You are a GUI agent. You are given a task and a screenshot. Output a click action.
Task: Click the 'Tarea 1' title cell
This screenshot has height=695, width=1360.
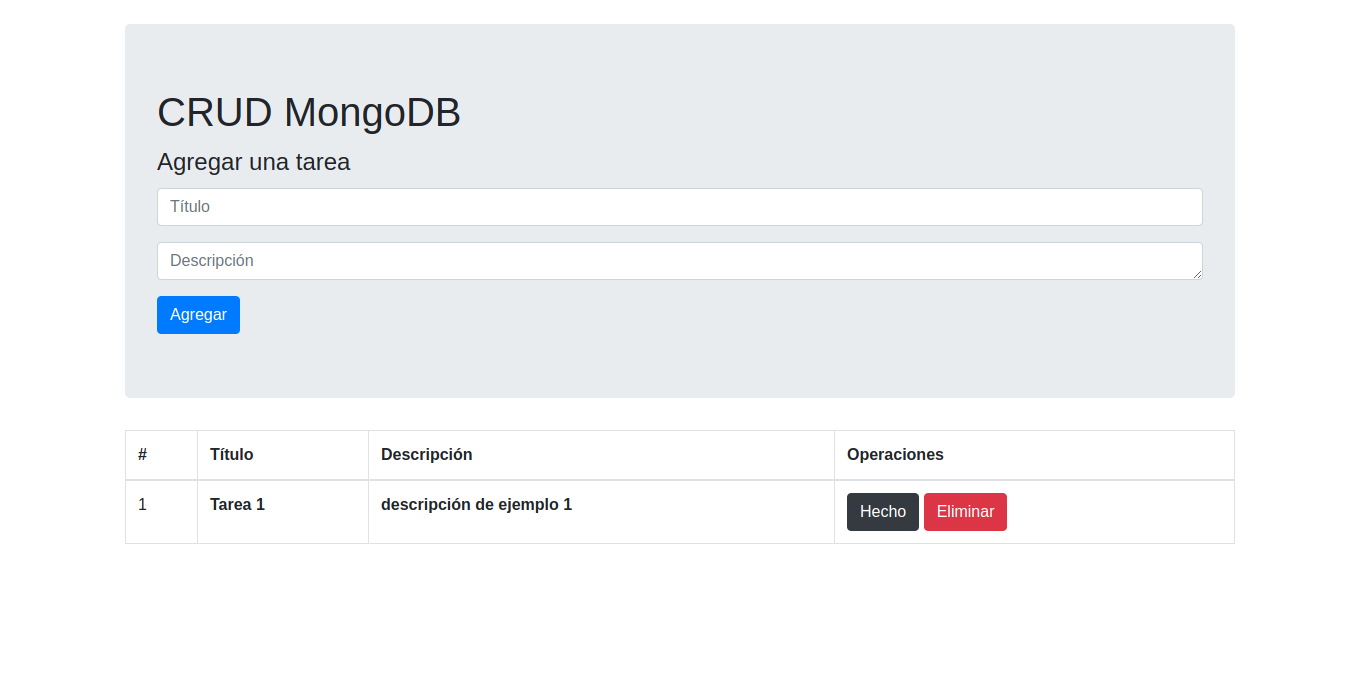[283, 512]
